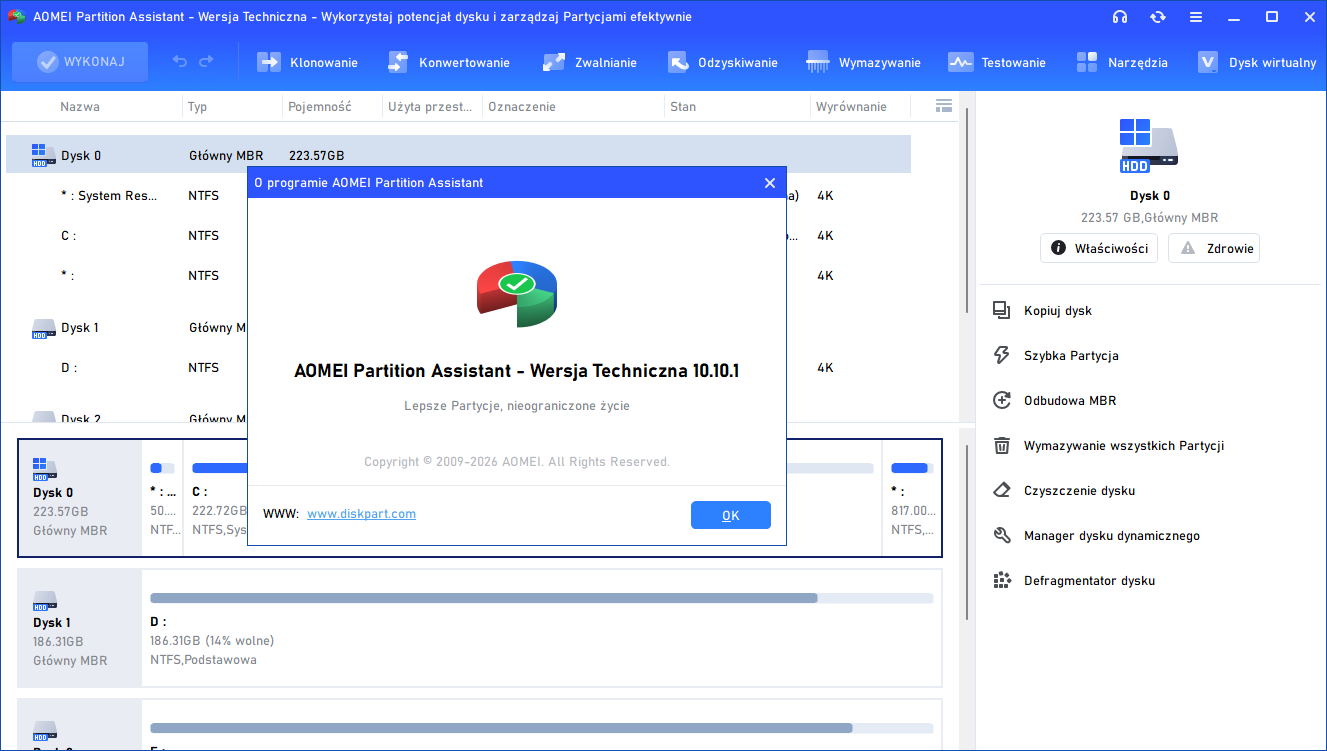This screenshot has height=751, width=1327.
Task: Click the Odzyskiwanie recovery icon
Action: [x=678, y=62]
